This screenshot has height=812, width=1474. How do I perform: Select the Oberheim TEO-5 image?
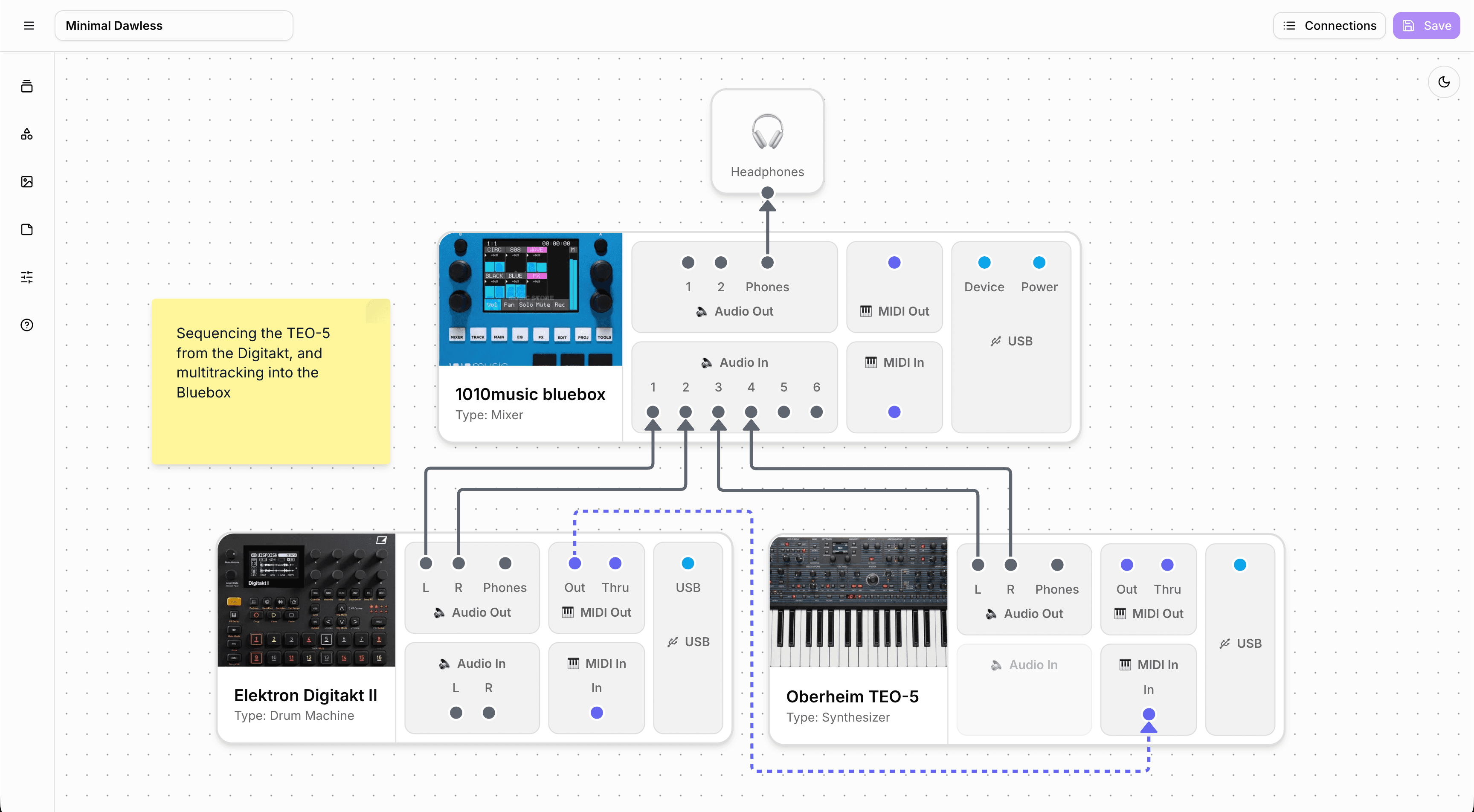858,601
